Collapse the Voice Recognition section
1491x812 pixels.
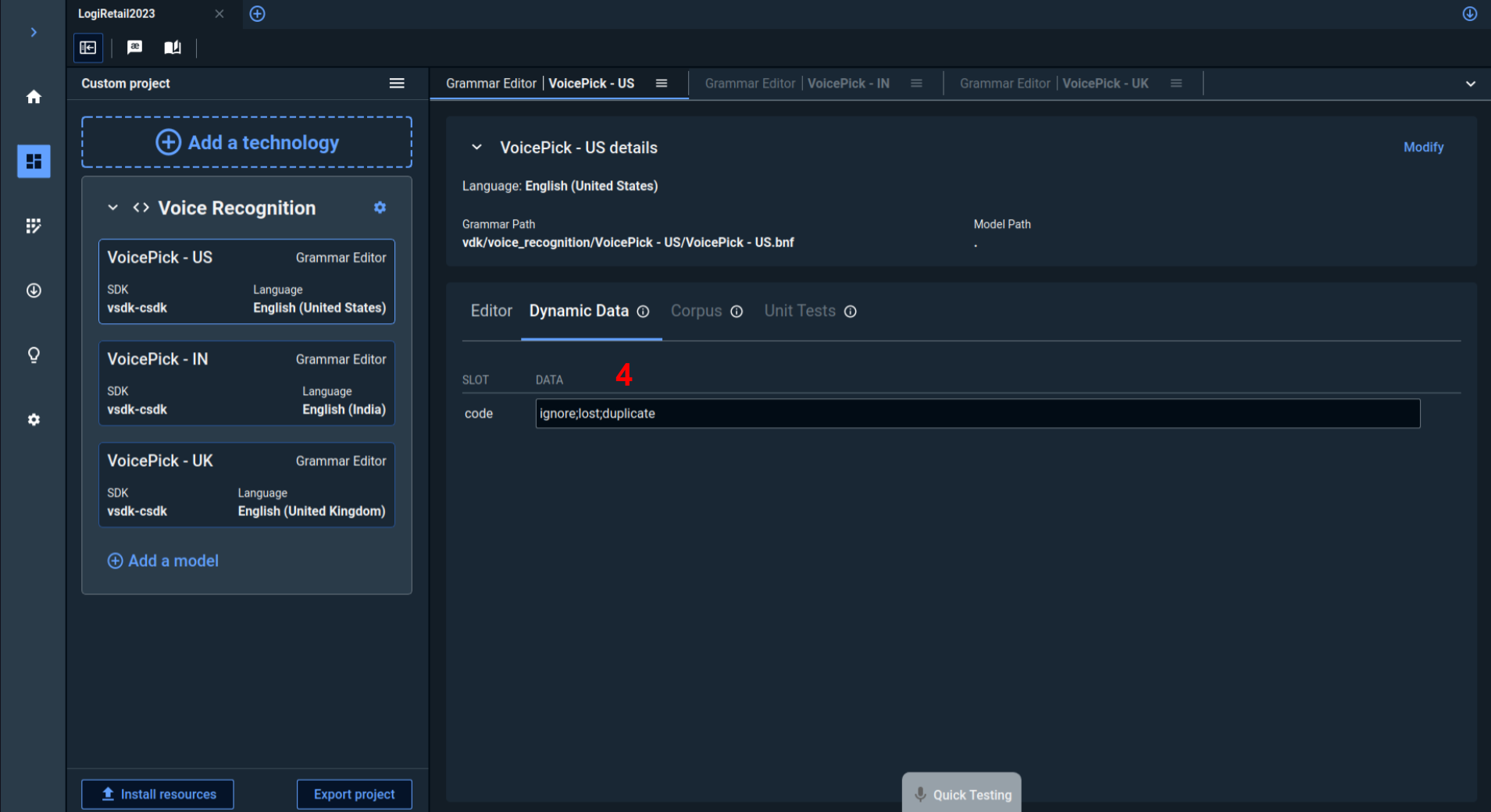pyautogui.click(x=113, y=208)
